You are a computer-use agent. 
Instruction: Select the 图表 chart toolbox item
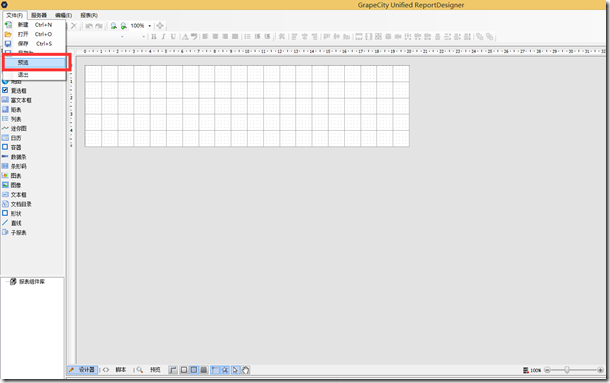pyautogui.click(x=12, y=176)
